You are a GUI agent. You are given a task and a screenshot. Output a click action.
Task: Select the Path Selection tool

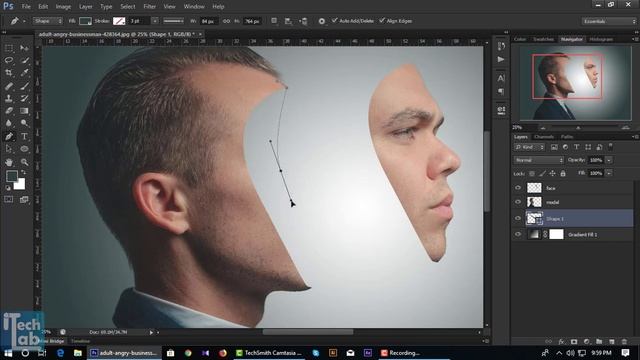[x=9, y=149]
